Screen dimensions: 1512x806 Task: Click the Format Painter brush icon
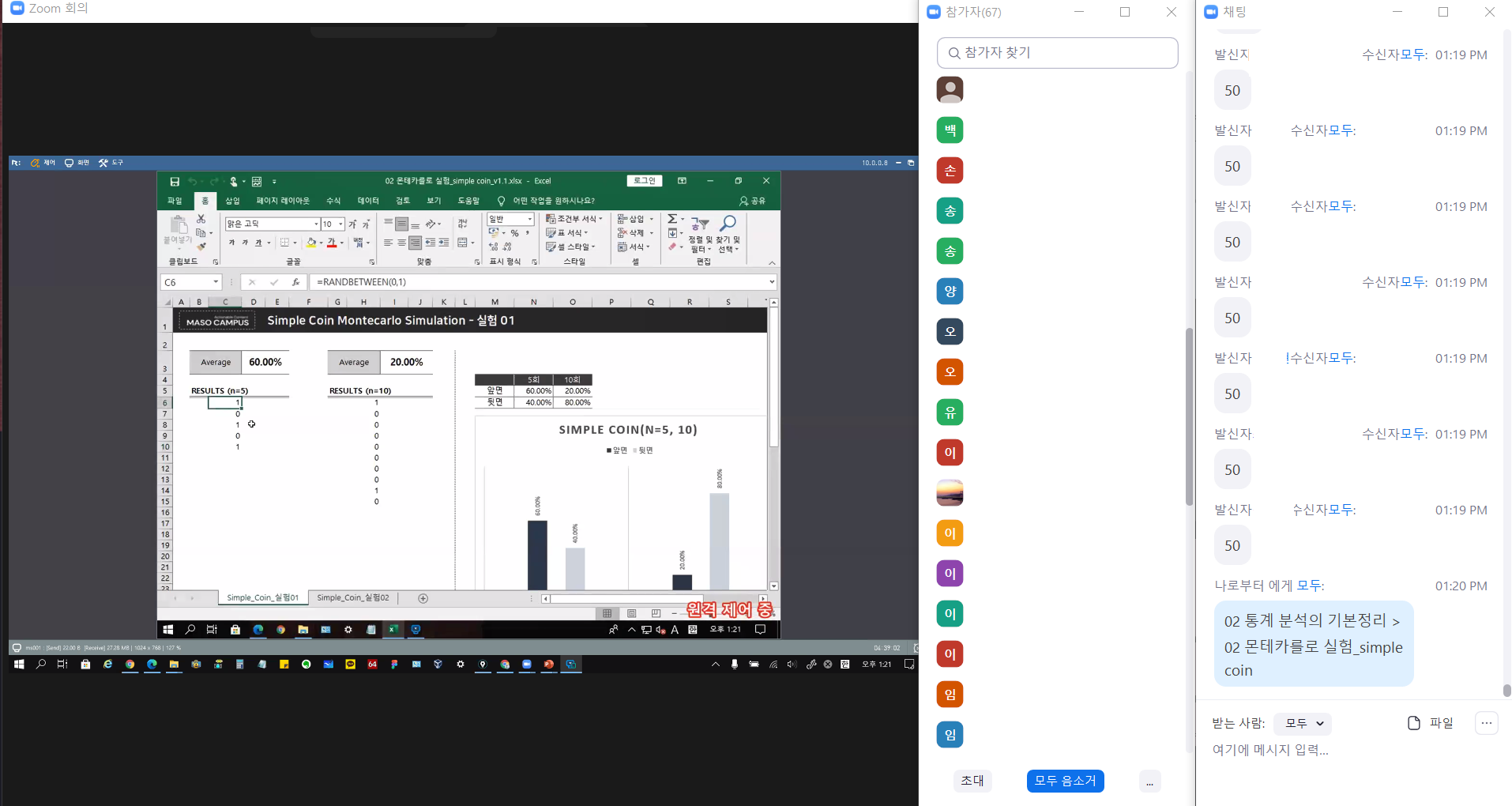201,247
